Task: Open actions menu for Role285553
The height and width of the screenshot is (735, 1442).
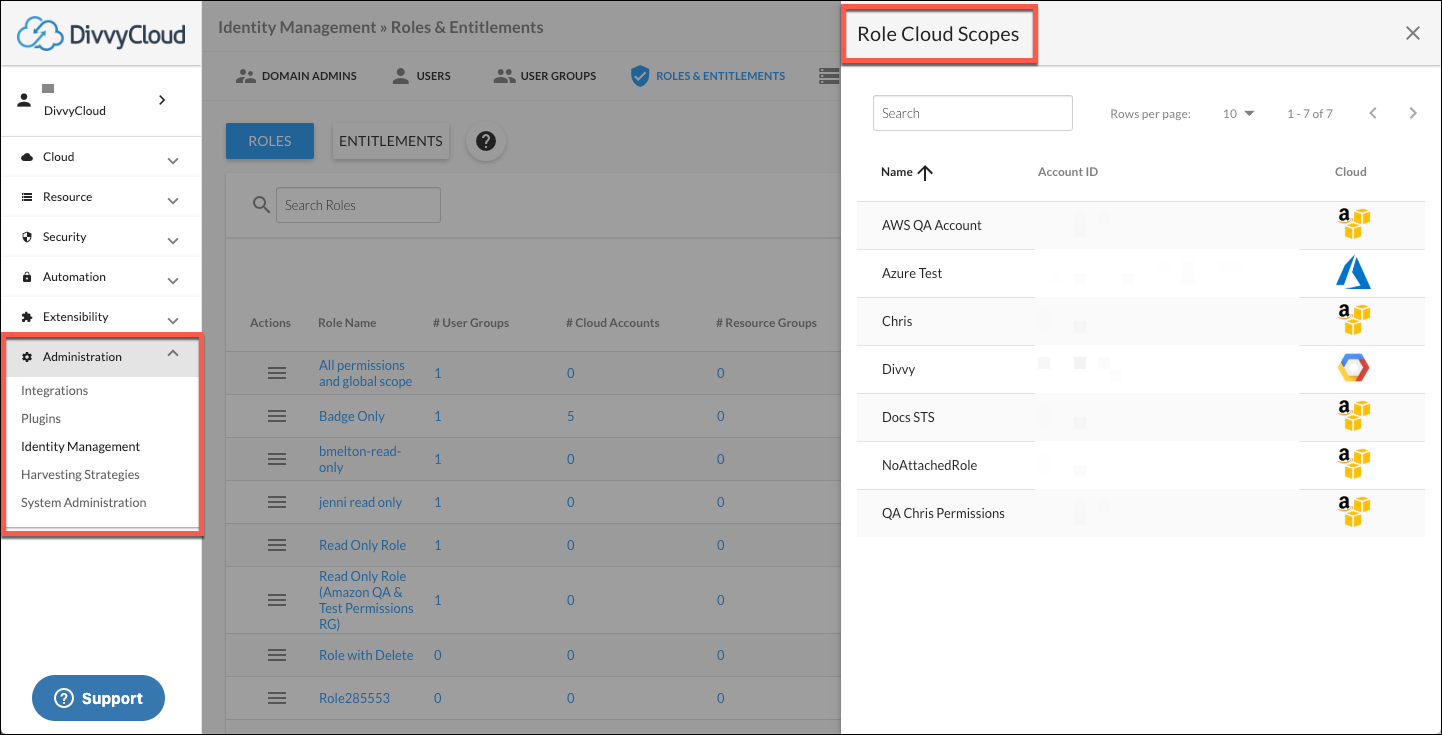Action: click(277, 698)
